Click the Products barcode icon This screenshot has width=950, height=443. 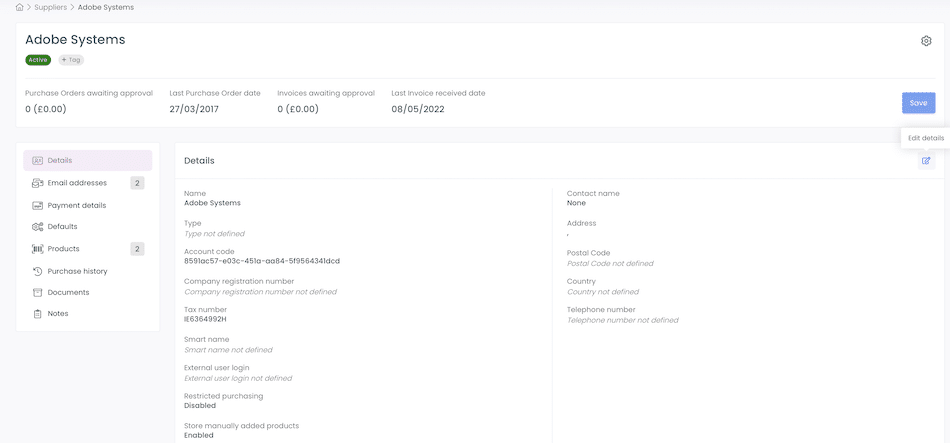tap(38, 249)
